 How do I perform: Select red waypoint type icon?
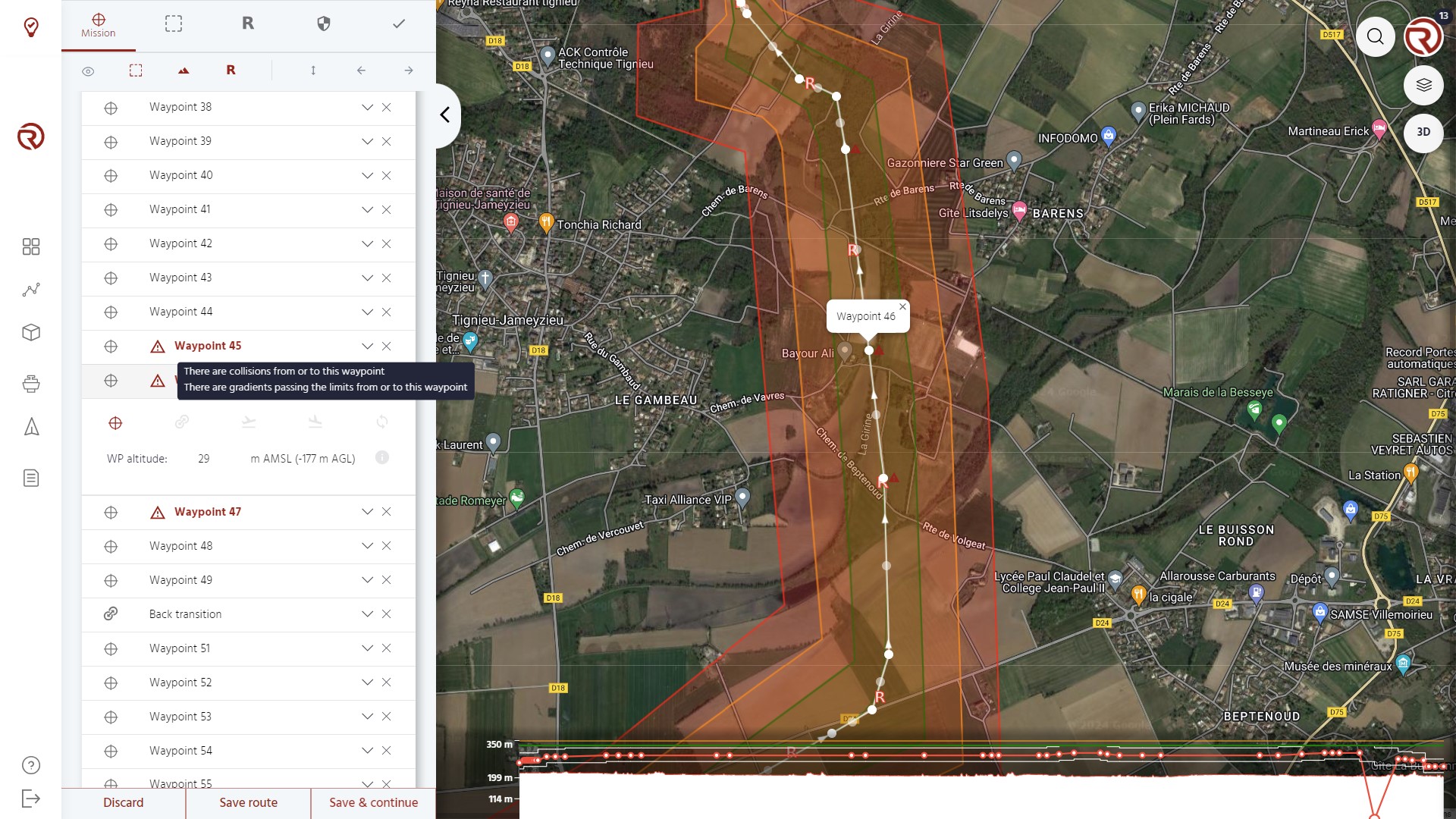click(x=115, y=422)
